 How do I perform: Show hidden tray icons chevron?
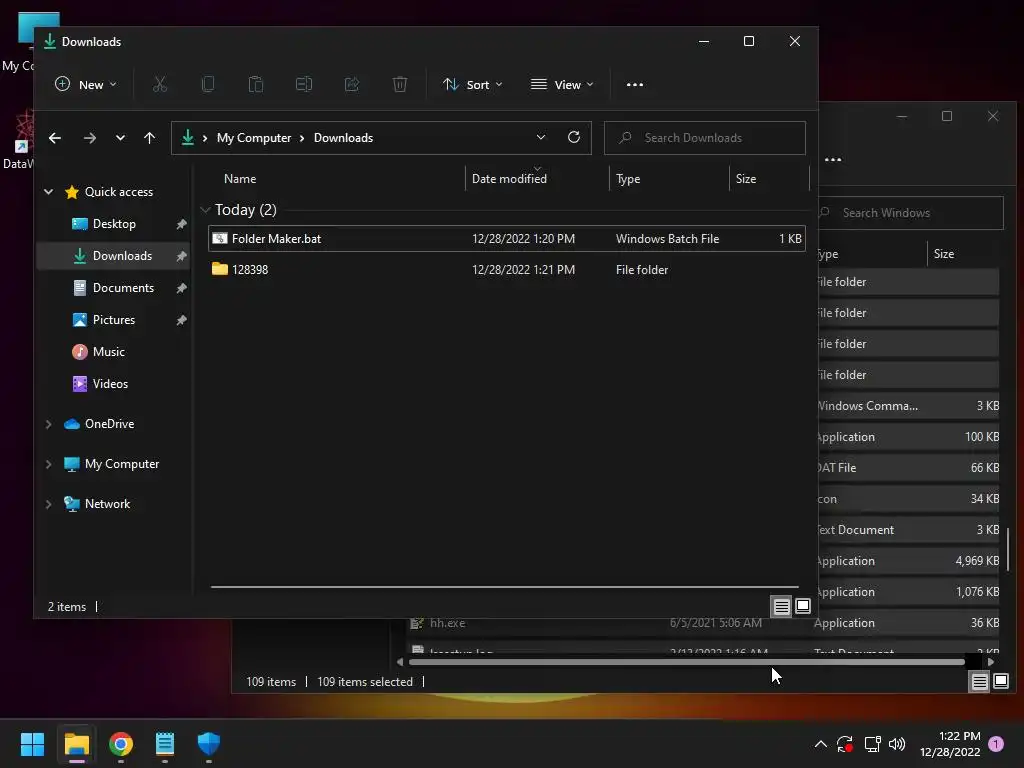(821, 744)
